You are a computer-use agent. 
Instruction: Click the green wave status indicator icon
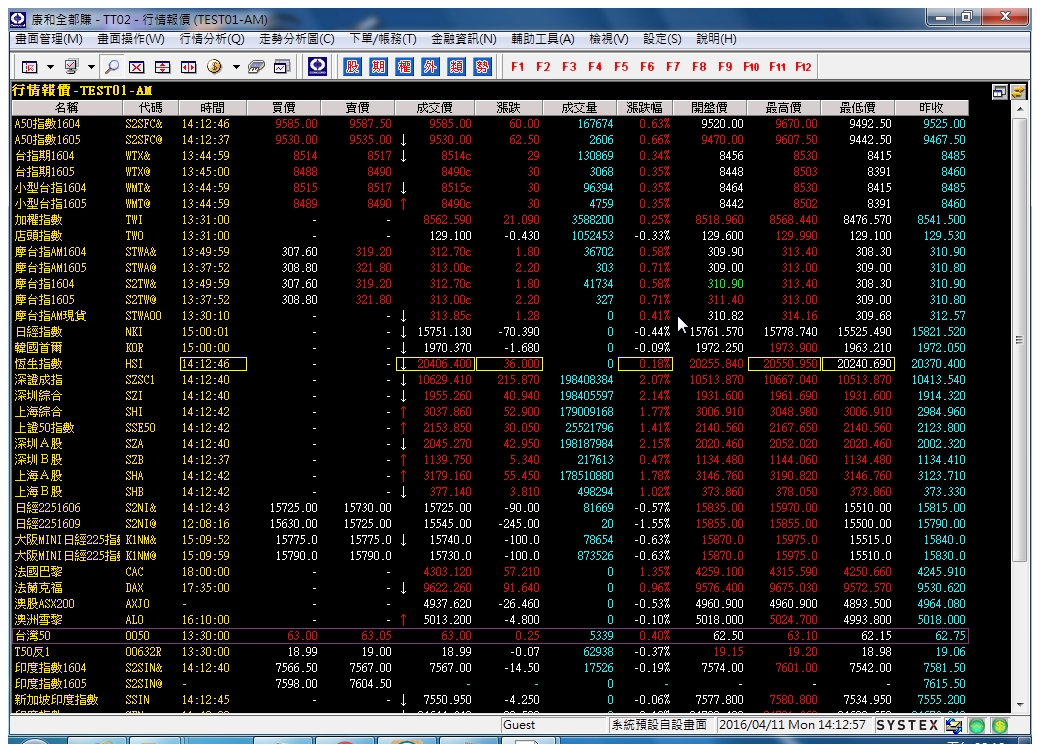977,725
